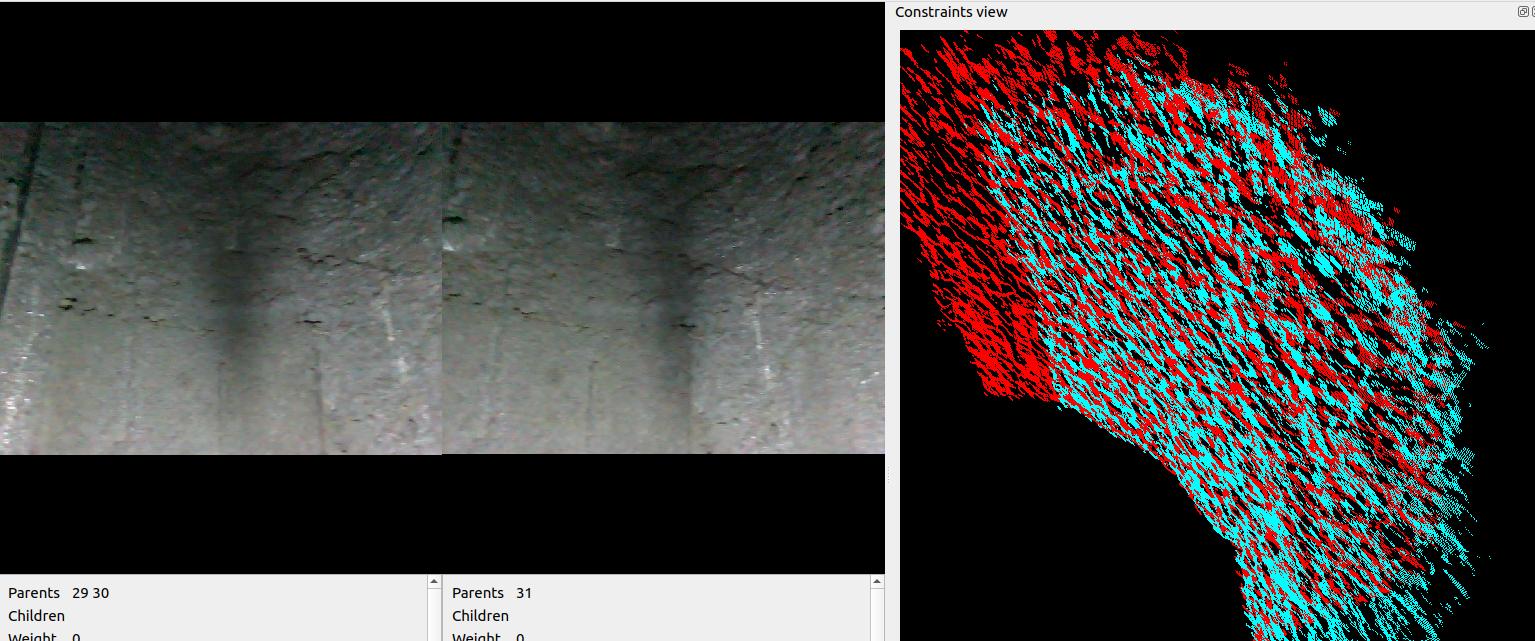Click parent IDs "29 30" in left panel
This screenshot has height=641, width=1535.
pos(90,593)
